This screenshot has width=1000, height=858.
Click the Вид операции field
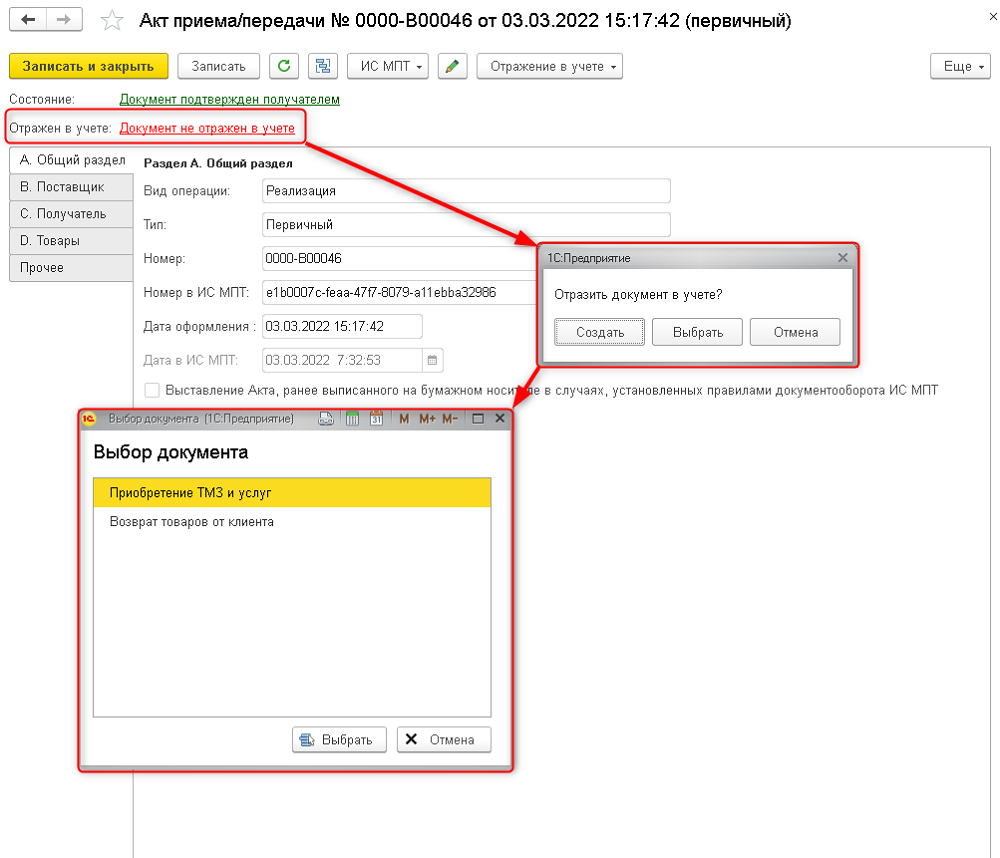pos(466,190)
